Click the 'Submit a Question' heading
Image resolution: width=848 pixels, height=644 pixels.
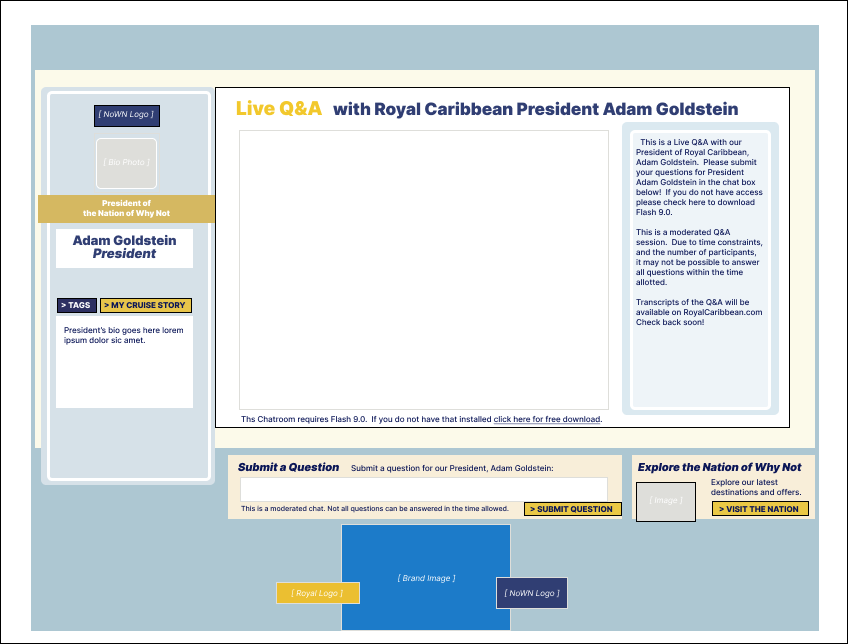coord(288,467)
